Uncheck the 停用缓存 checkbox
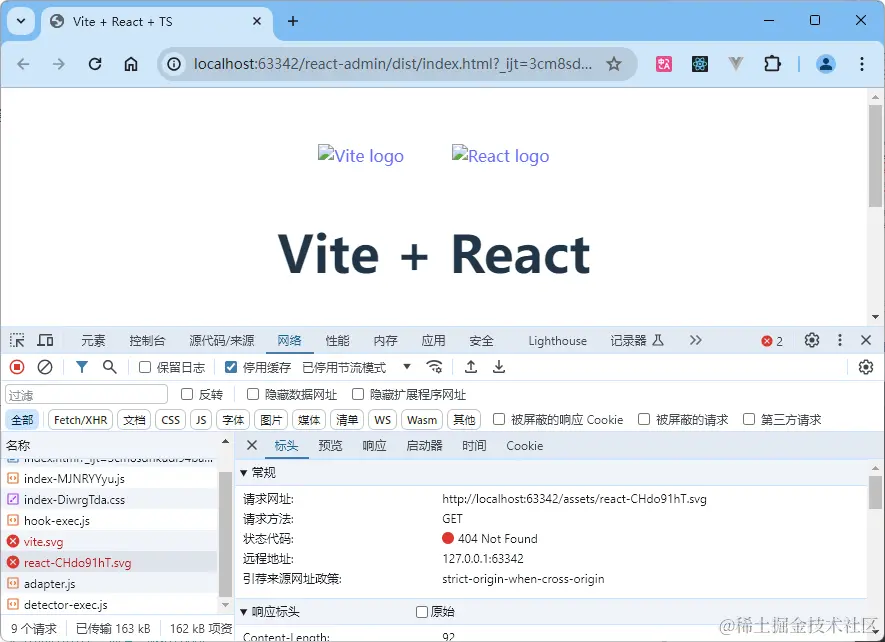Image resolution: width=885 pixels, height=642 pixels. coord(231,368)
